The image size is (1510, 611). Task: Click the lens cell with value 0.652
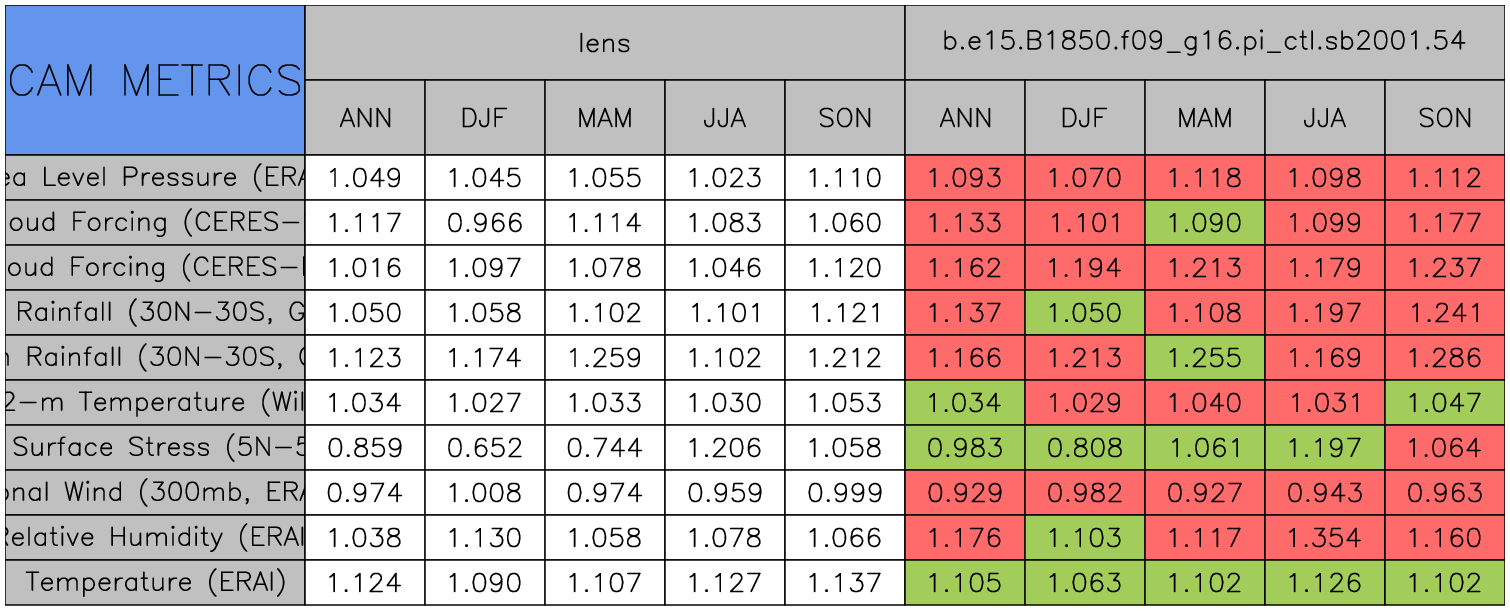click(x=485, y=447)
